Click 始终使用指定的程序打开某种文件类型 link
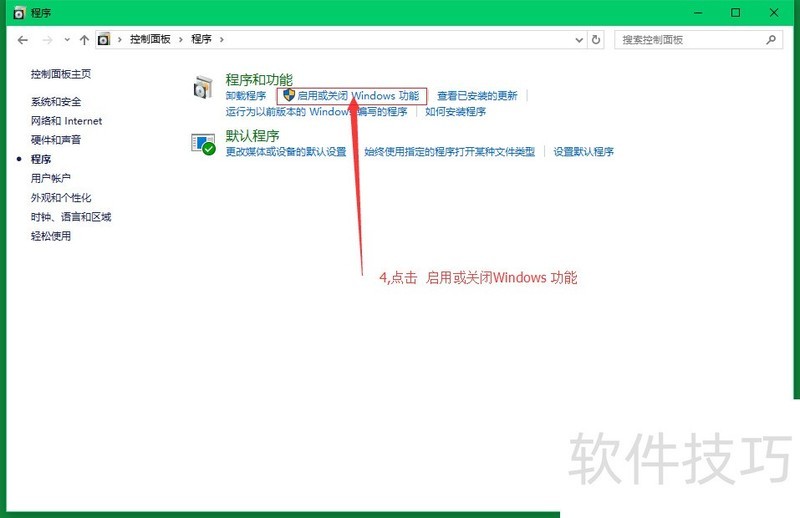 pyautogui.click(x=450, y=152)
